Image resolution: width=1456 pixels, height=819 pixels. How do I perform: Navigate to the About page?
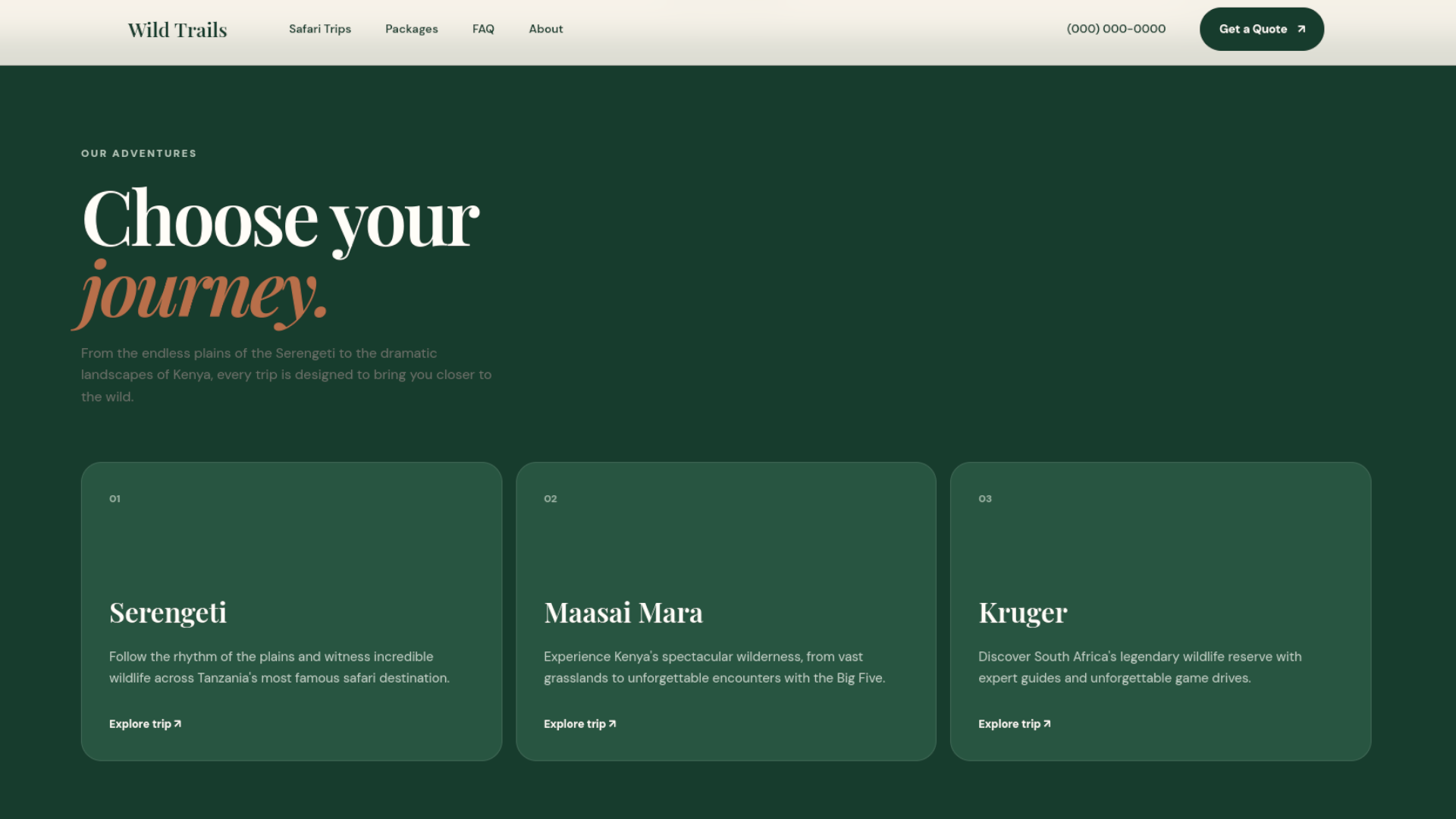(x=546, y=29)
